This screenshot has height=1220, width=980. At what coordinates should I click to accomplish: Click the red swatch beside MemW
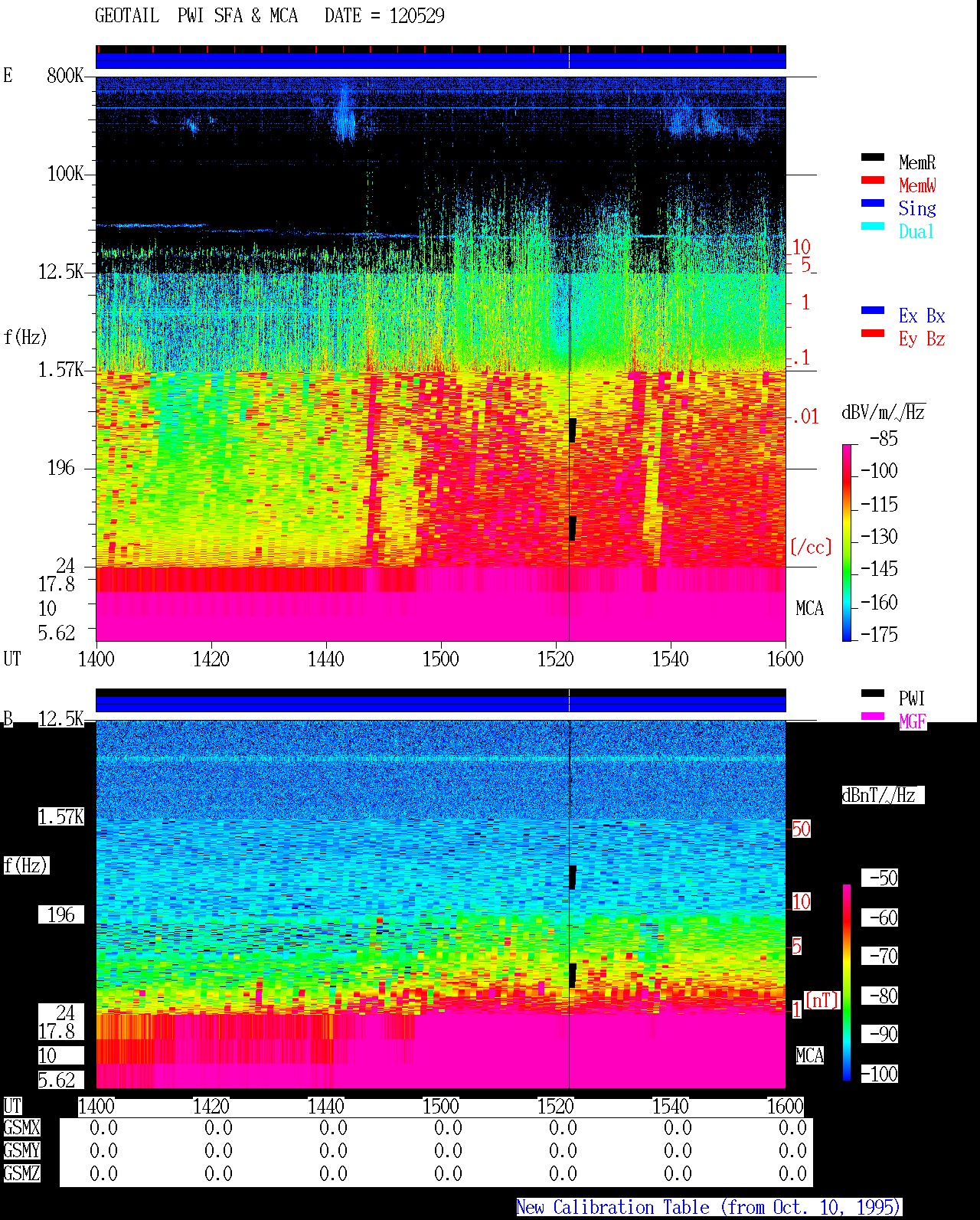click(873, 181)
